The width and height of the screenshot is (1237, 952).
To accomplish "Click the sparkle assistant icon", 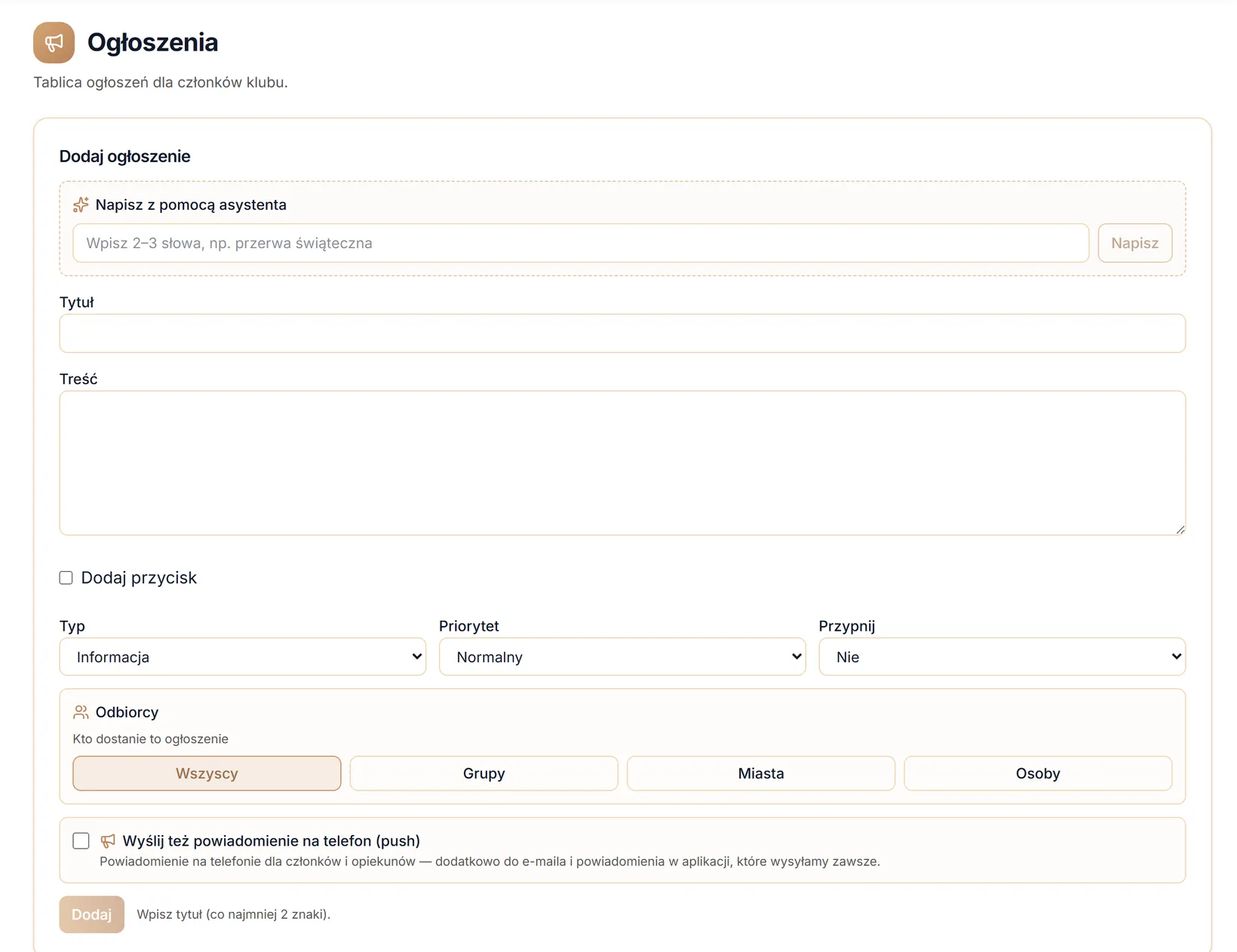I will [x=81, y=204].
